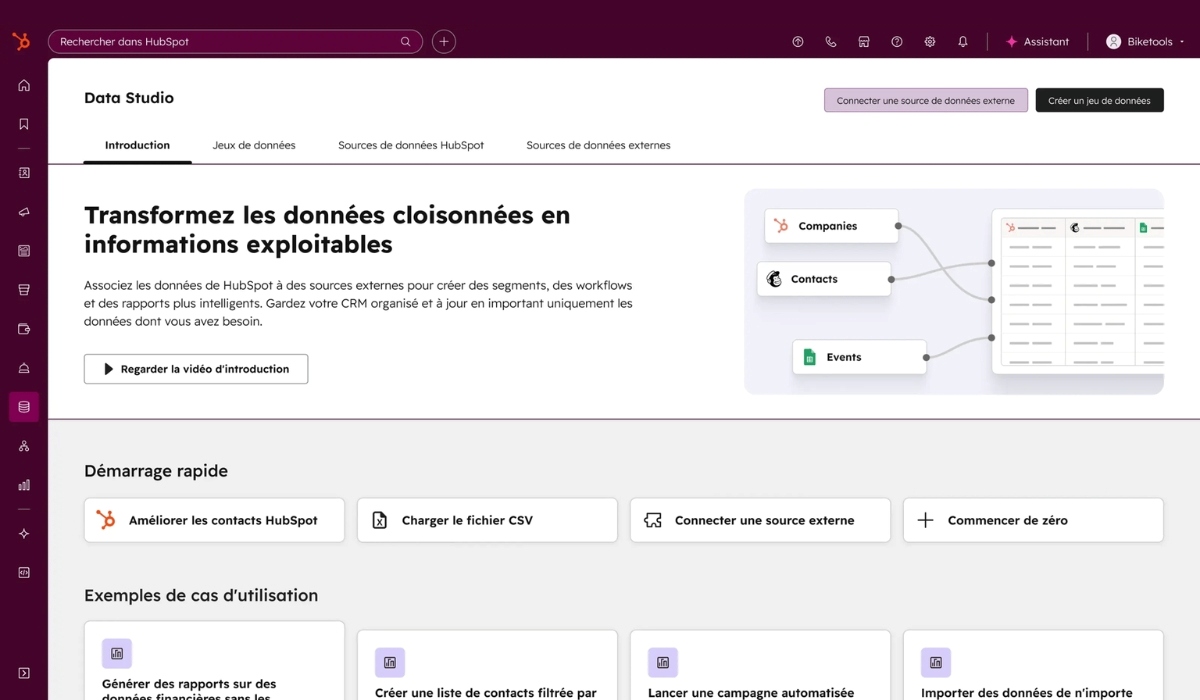Switch to Jeux de données tab
Image resolution: width=1200 pixels, height=700 pixels.
(254, 145)
